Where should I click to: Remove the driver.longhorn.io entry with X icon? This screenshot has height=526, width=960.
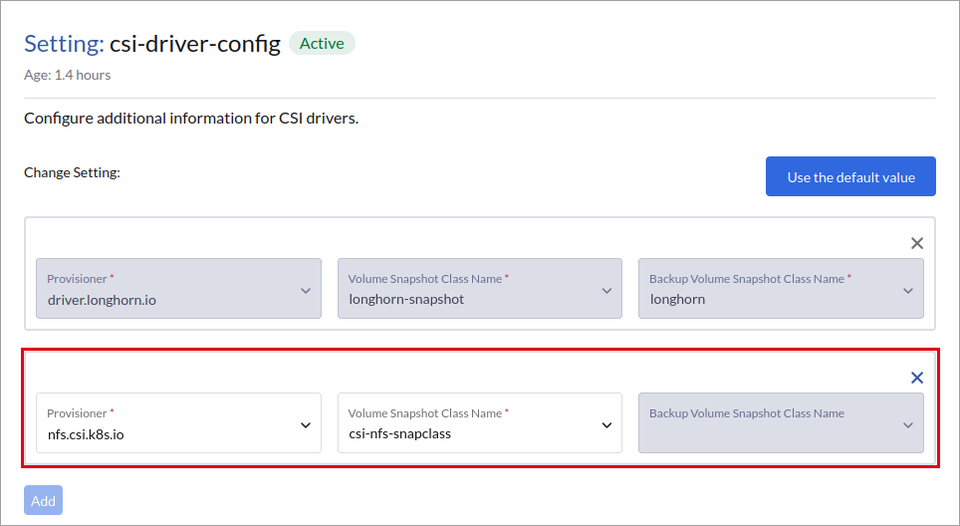(917, 243)
